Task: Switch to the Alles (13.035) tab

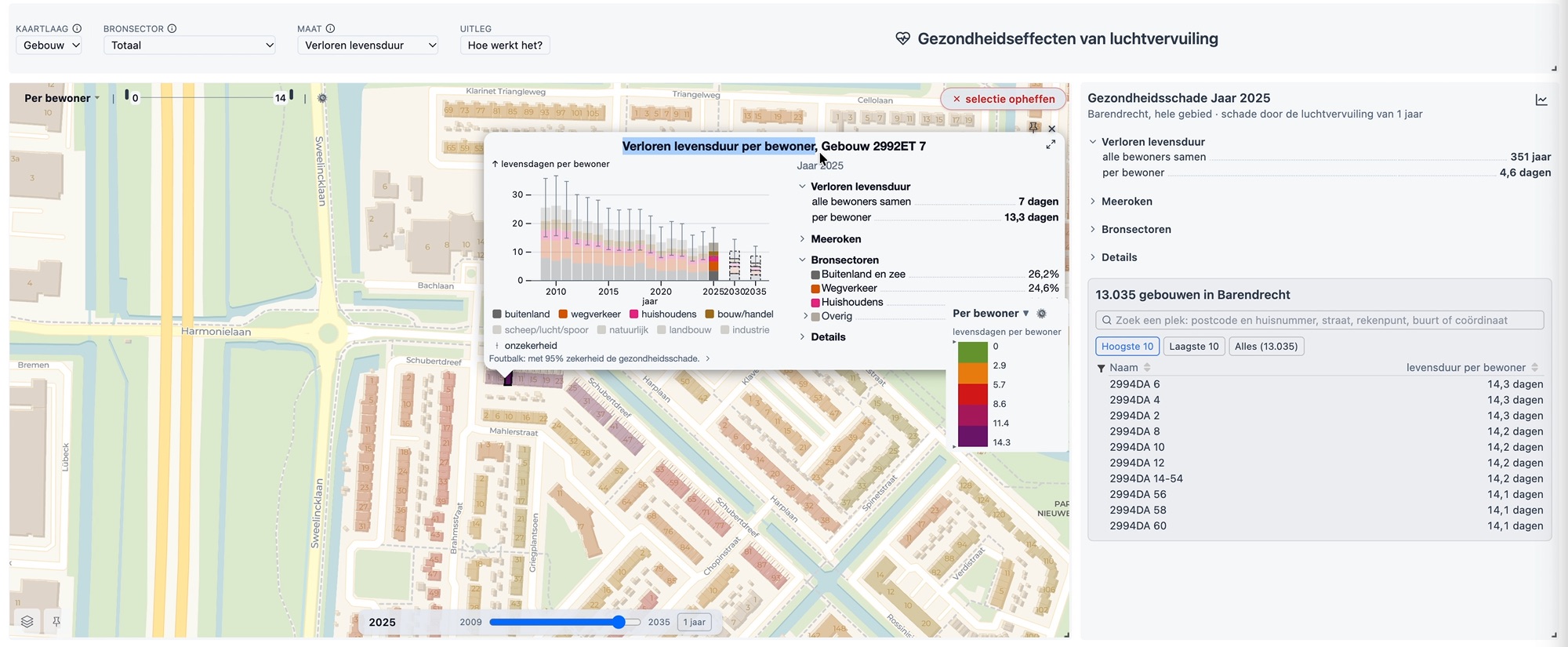Action: [1266, 347]
